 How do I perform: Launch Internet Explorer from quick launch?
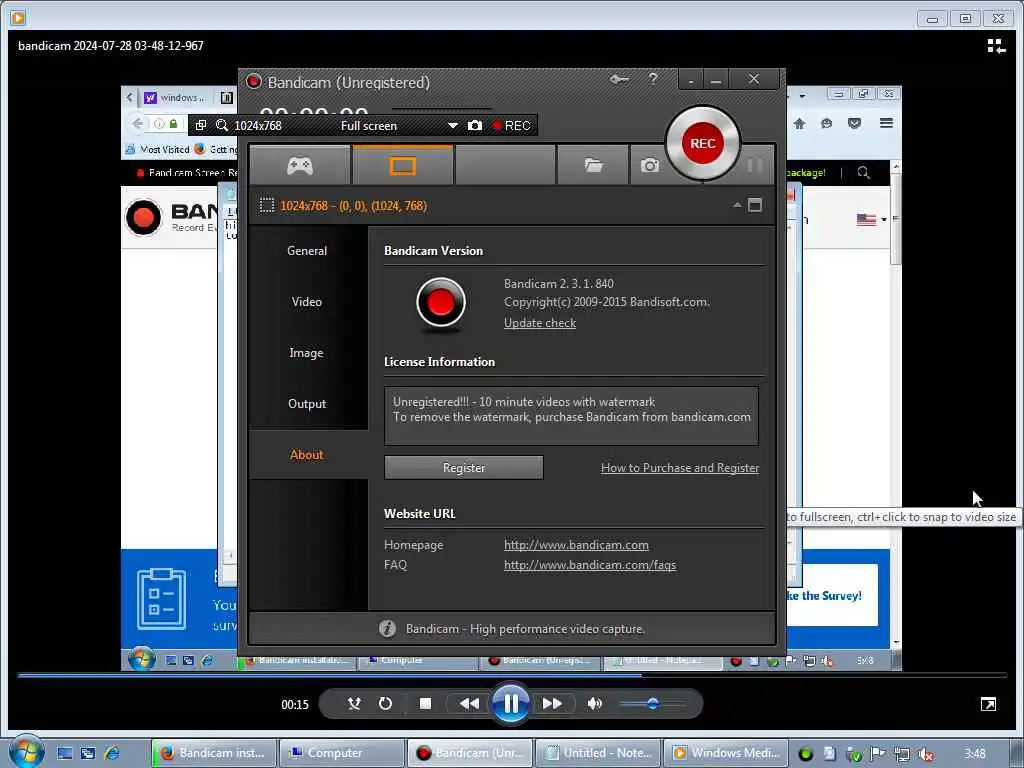tap(112, 753)
